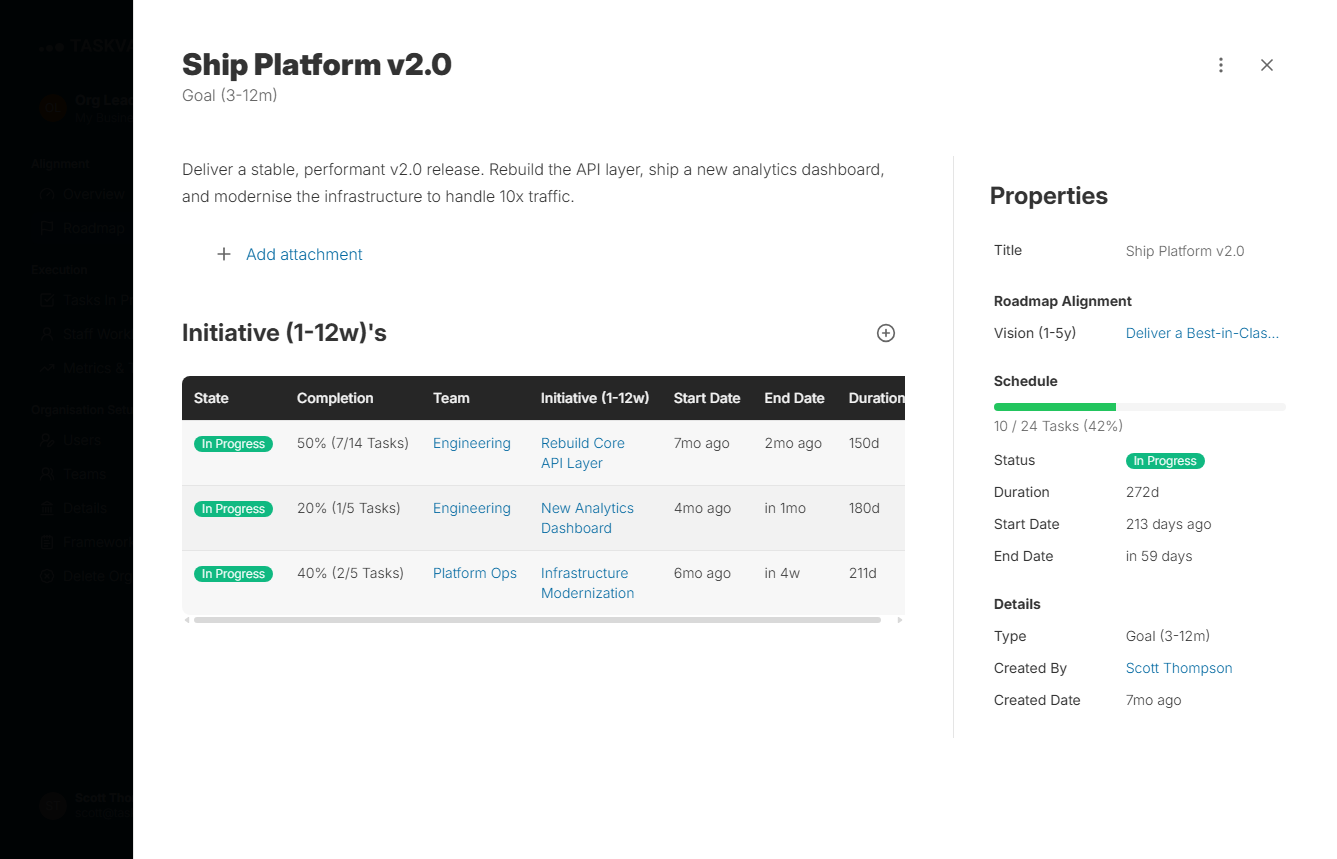Open the Platform Ops team link
This screenshot has width=1337, height=859.
(x=475, y=573)
